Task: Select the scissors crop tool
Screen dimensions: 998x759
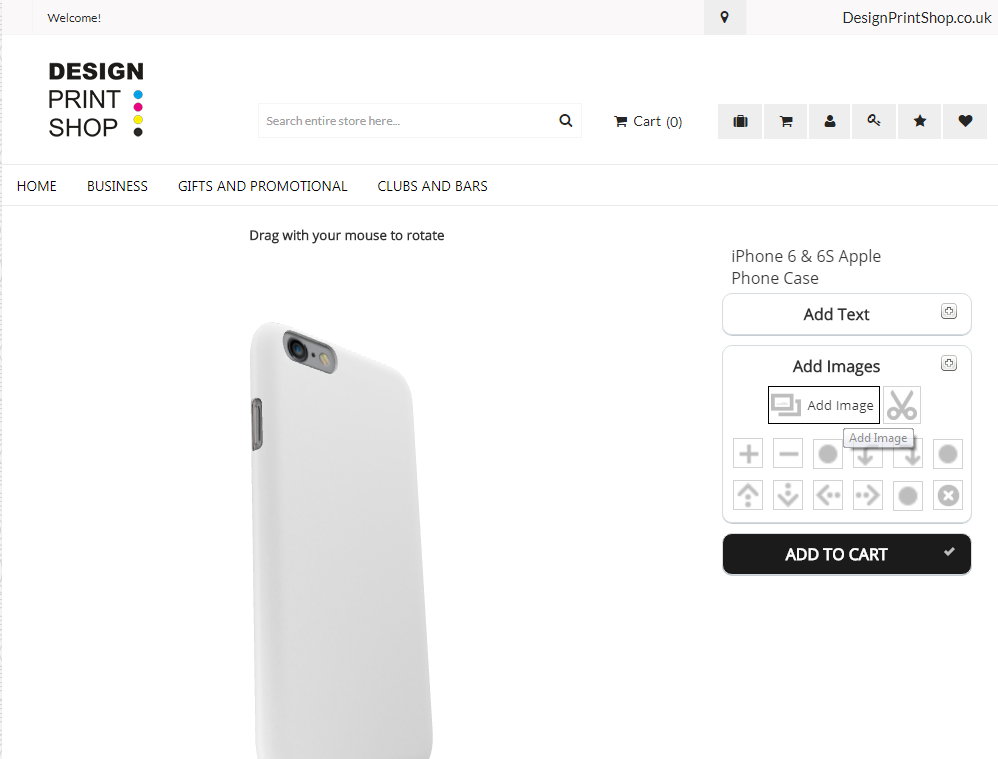Action: coord(902,405)
